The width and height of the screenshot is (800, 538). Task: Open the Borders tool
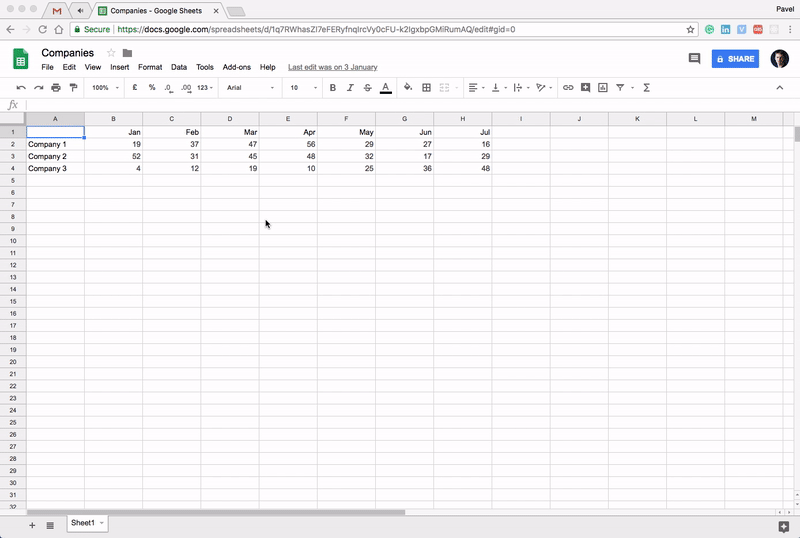(427, 88)
